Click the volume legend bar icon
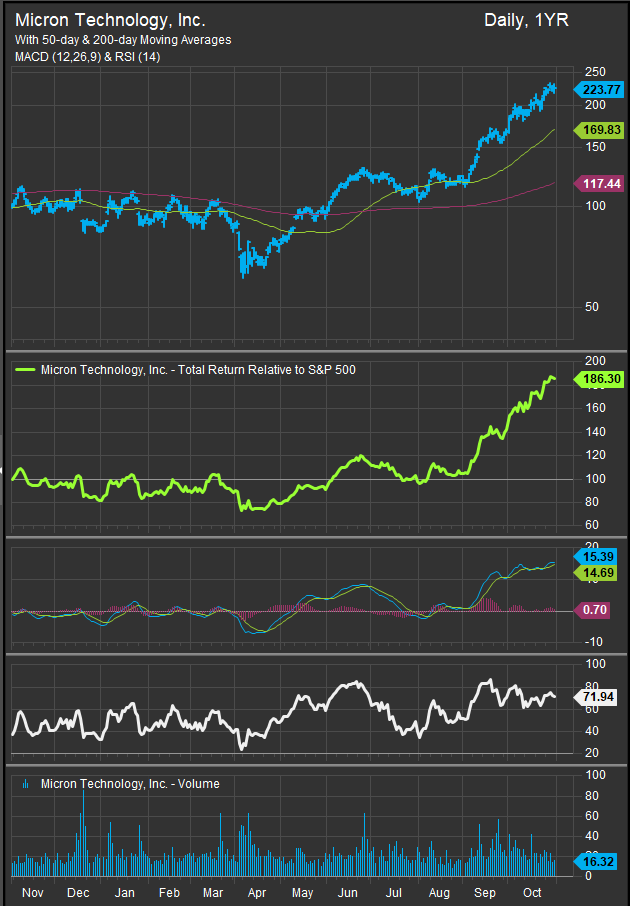This screenshot has width=630, height=906. [25, 784]
